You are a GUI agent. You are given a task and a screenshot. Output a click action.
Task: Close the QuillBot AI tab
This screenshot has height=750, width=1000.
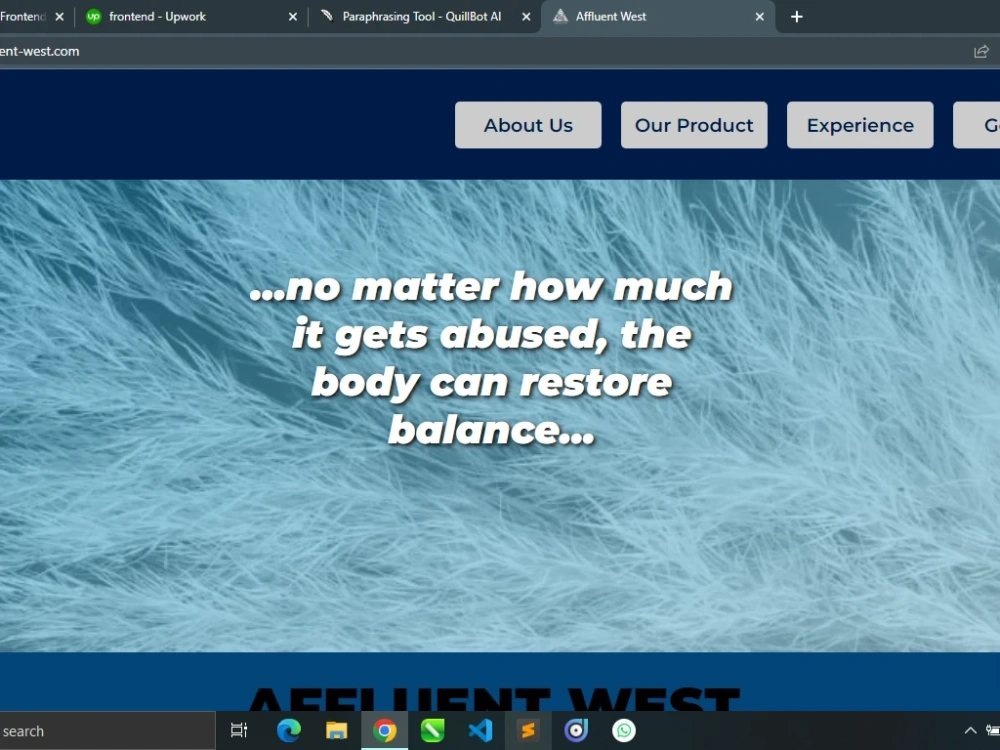(x=526, y=17)
